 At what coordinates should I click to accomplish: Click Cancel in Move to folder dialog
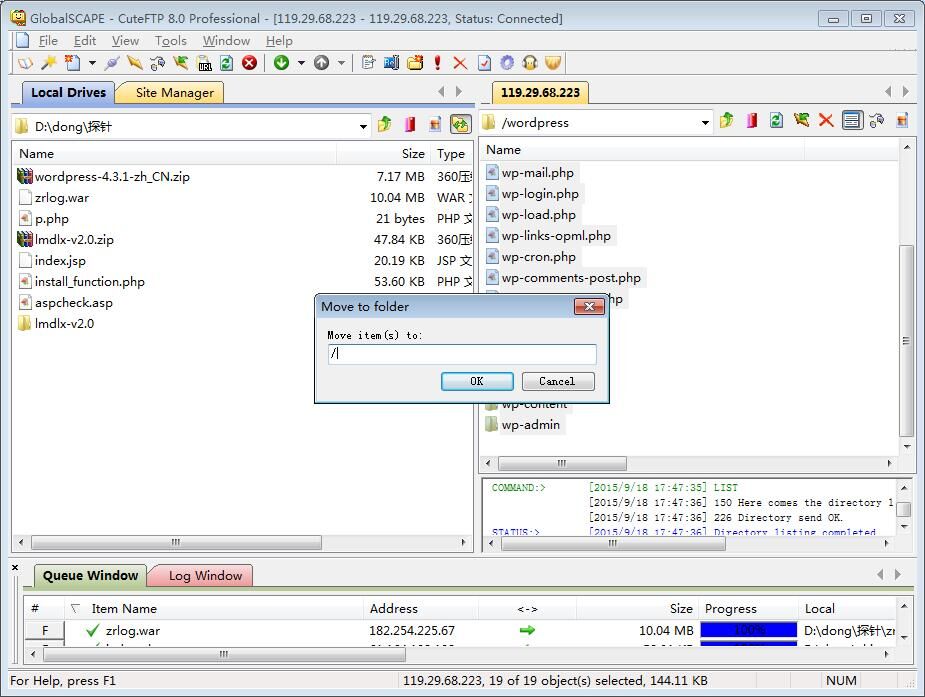557,382
